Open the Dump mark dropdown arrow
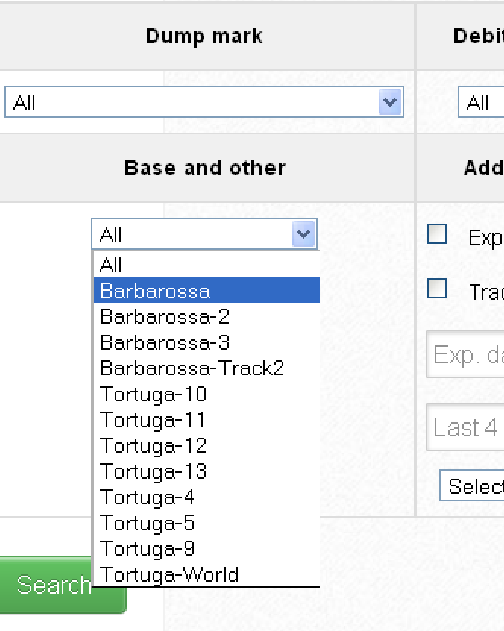The height and width of the screenshot is (631, 504). (x=390, y=102)
